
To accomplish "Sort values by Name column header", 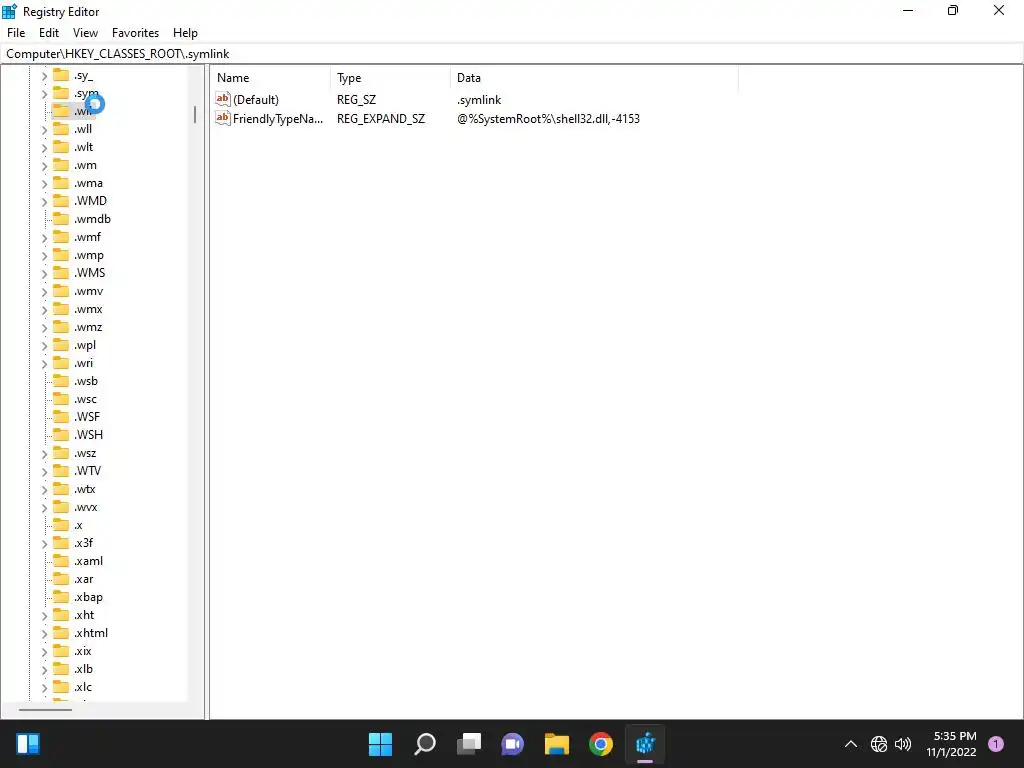I will pyautogui.click(x=270, y=78).
